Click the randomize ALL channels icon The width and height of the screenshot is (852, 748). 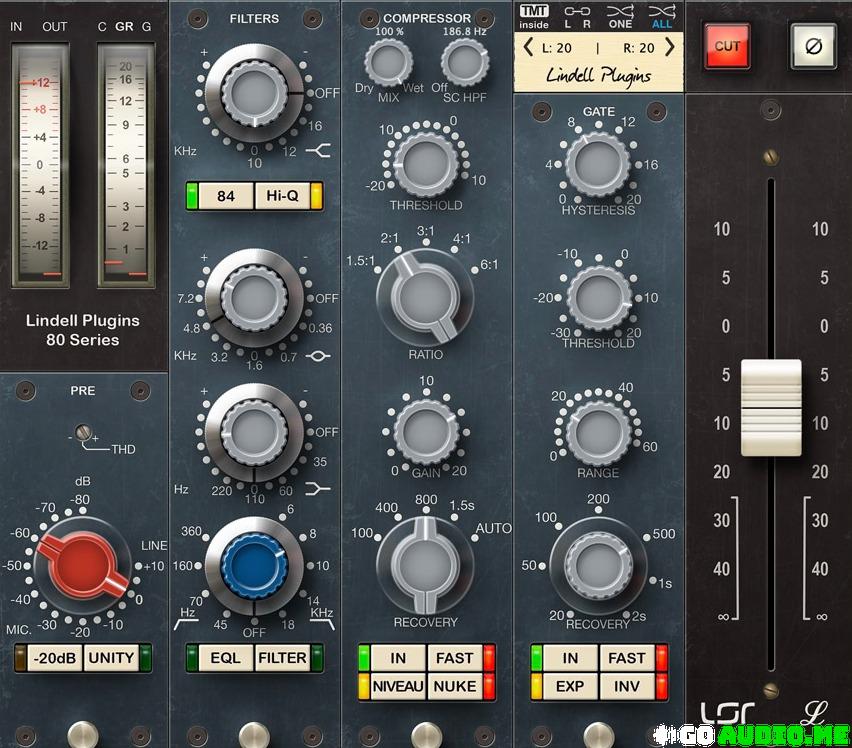[662, 17]
